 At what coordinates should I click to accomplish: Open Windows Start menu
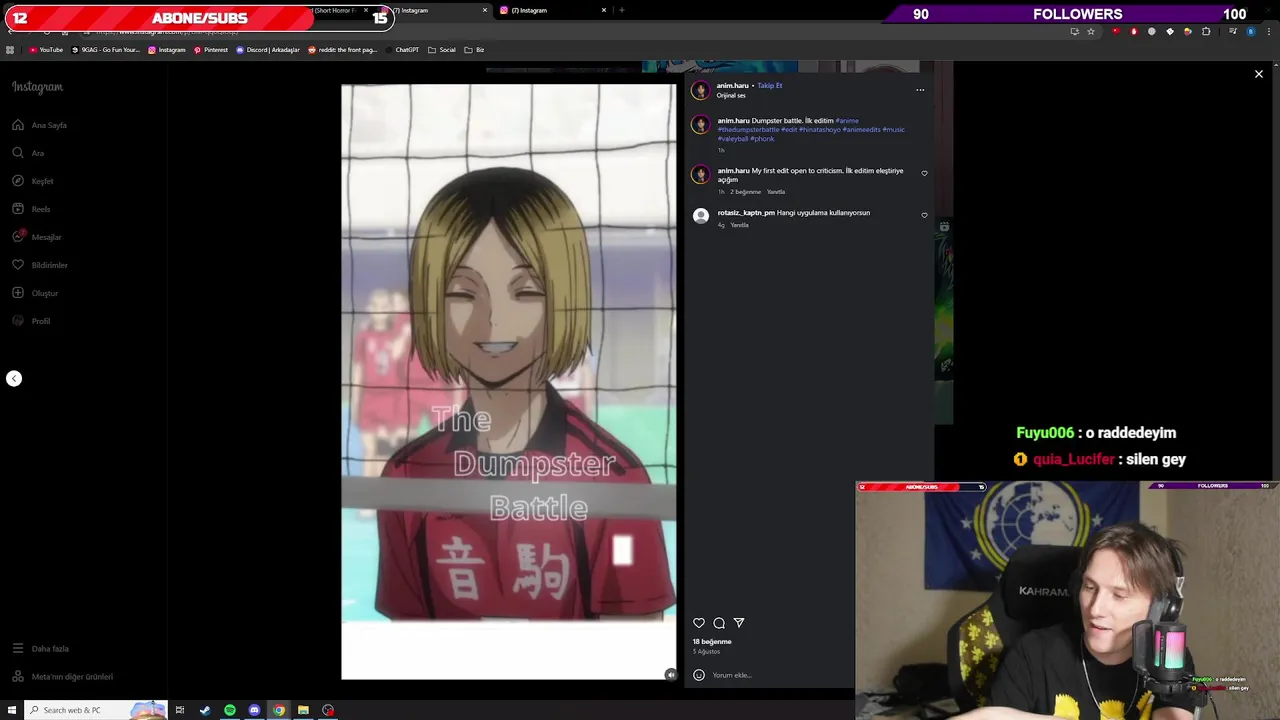12,710
